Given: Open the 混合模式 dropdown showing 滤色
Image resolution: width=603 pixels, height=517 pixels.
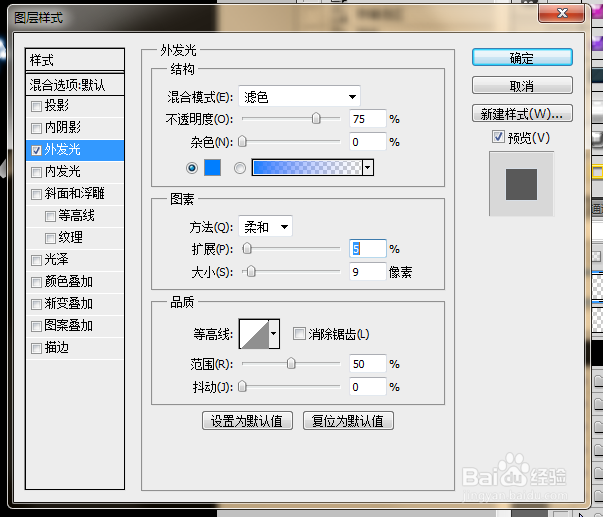Looking at the screenshot, I should 299,96.
